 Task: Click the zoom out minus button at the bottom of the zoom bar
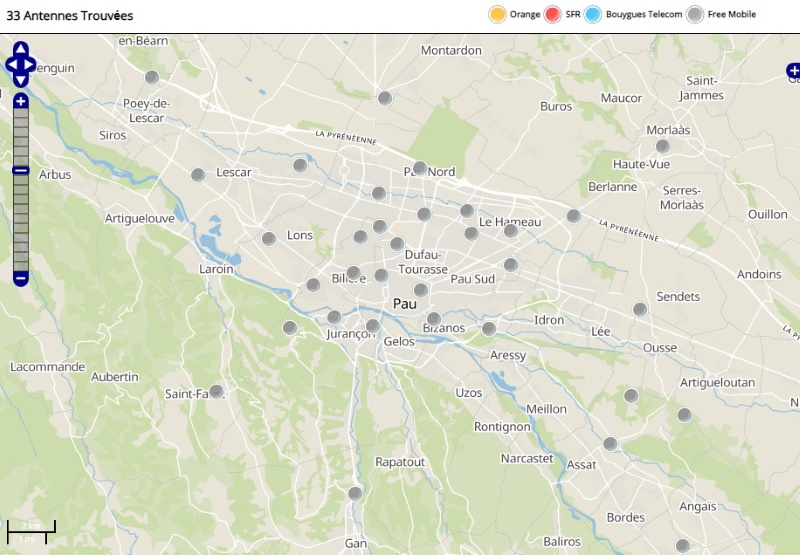(x=21, y=277)
